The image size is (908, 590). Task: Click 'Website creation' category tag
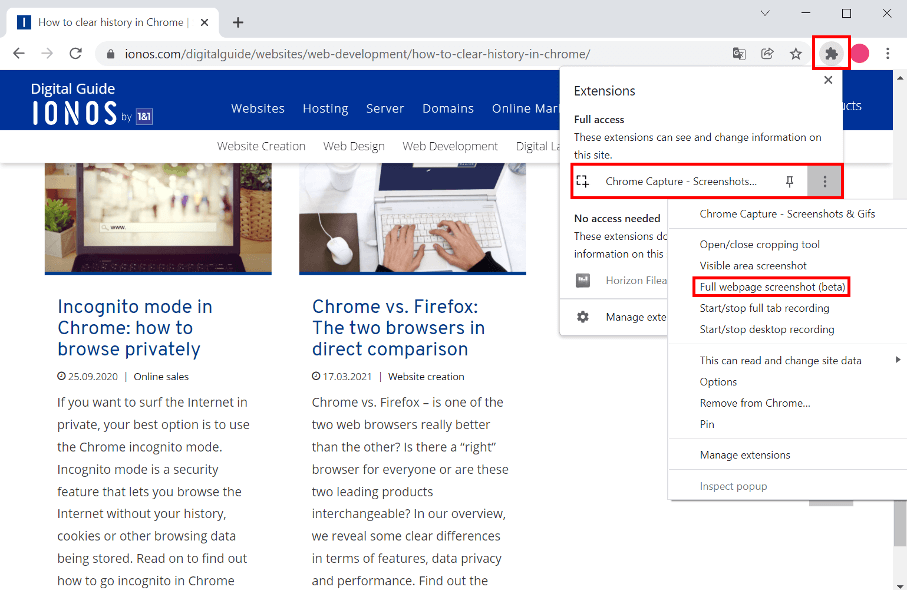tap(426, 377)
